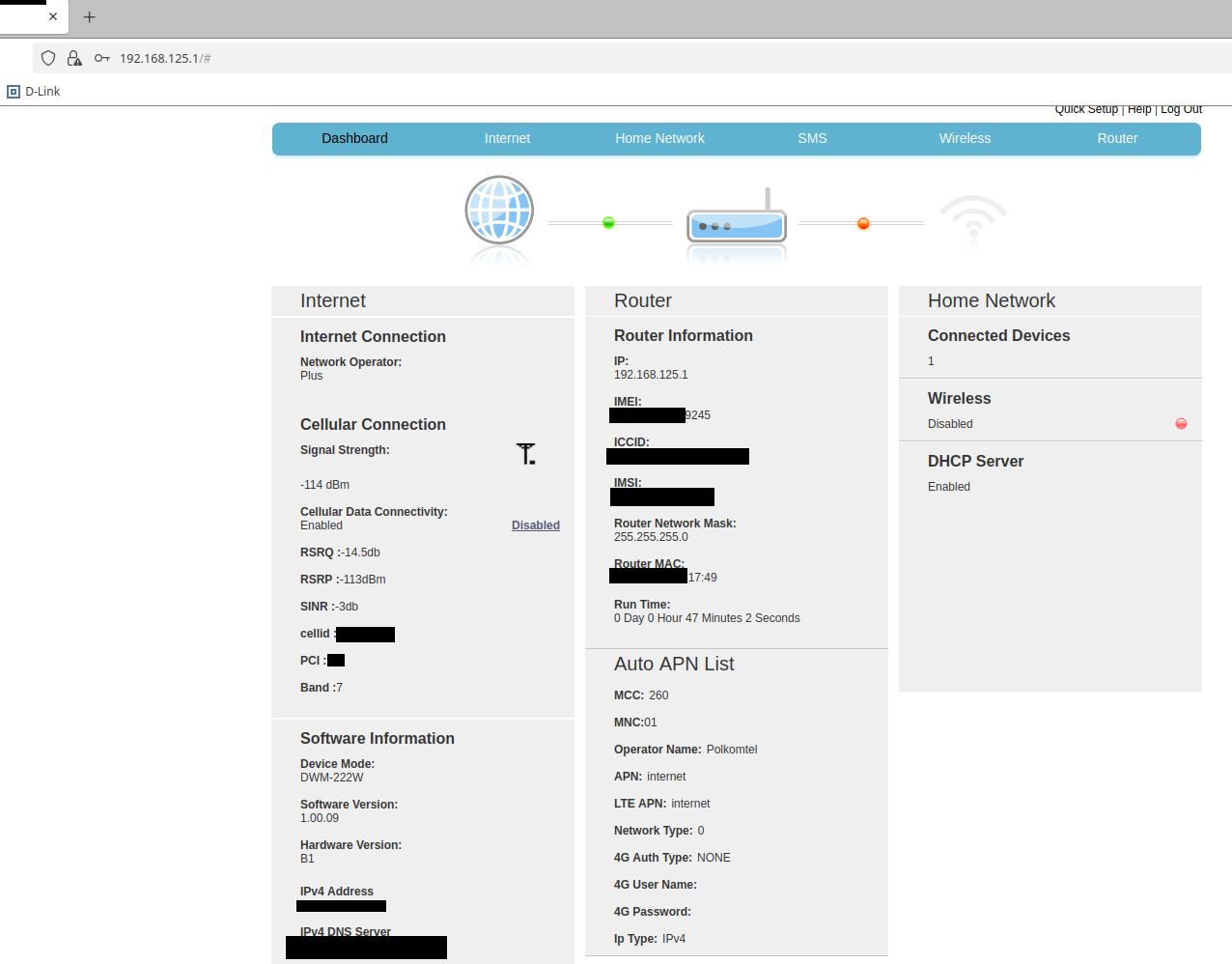Click the Operator Name Polkomtel entry
This screenshot has width=1232, height=964.
pos(686,750)
